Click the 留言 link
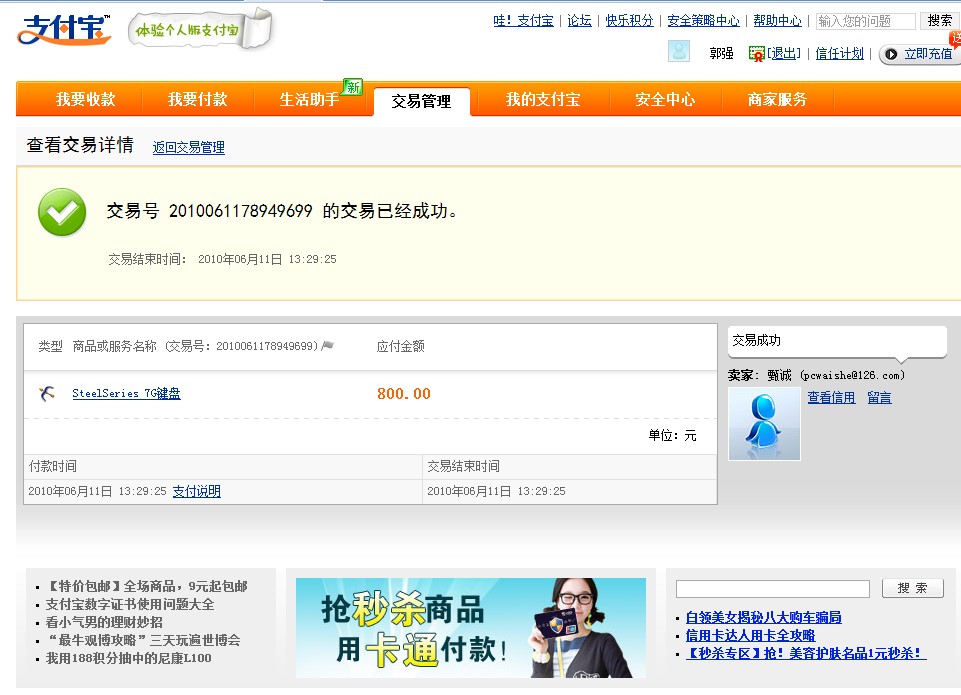Image resolution: width=961 pixels, height=695 pixels. pyautogui.click(x=879, y=398)
